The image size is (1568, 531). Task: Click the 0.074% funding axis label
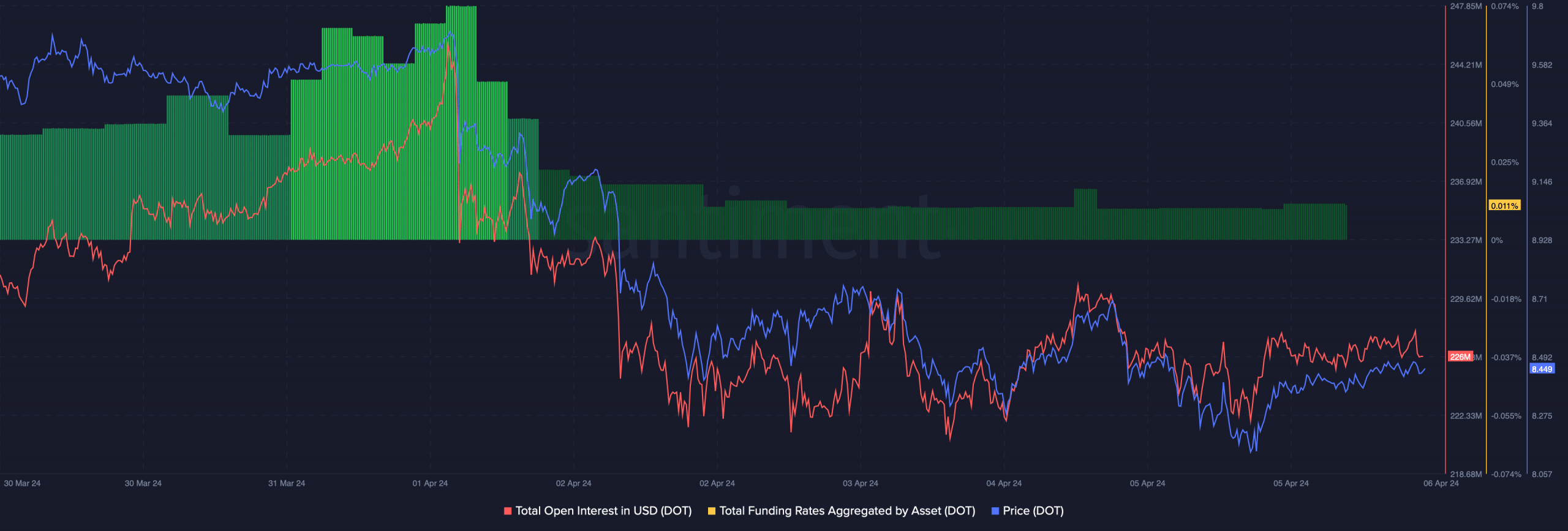coord(1505,6)
